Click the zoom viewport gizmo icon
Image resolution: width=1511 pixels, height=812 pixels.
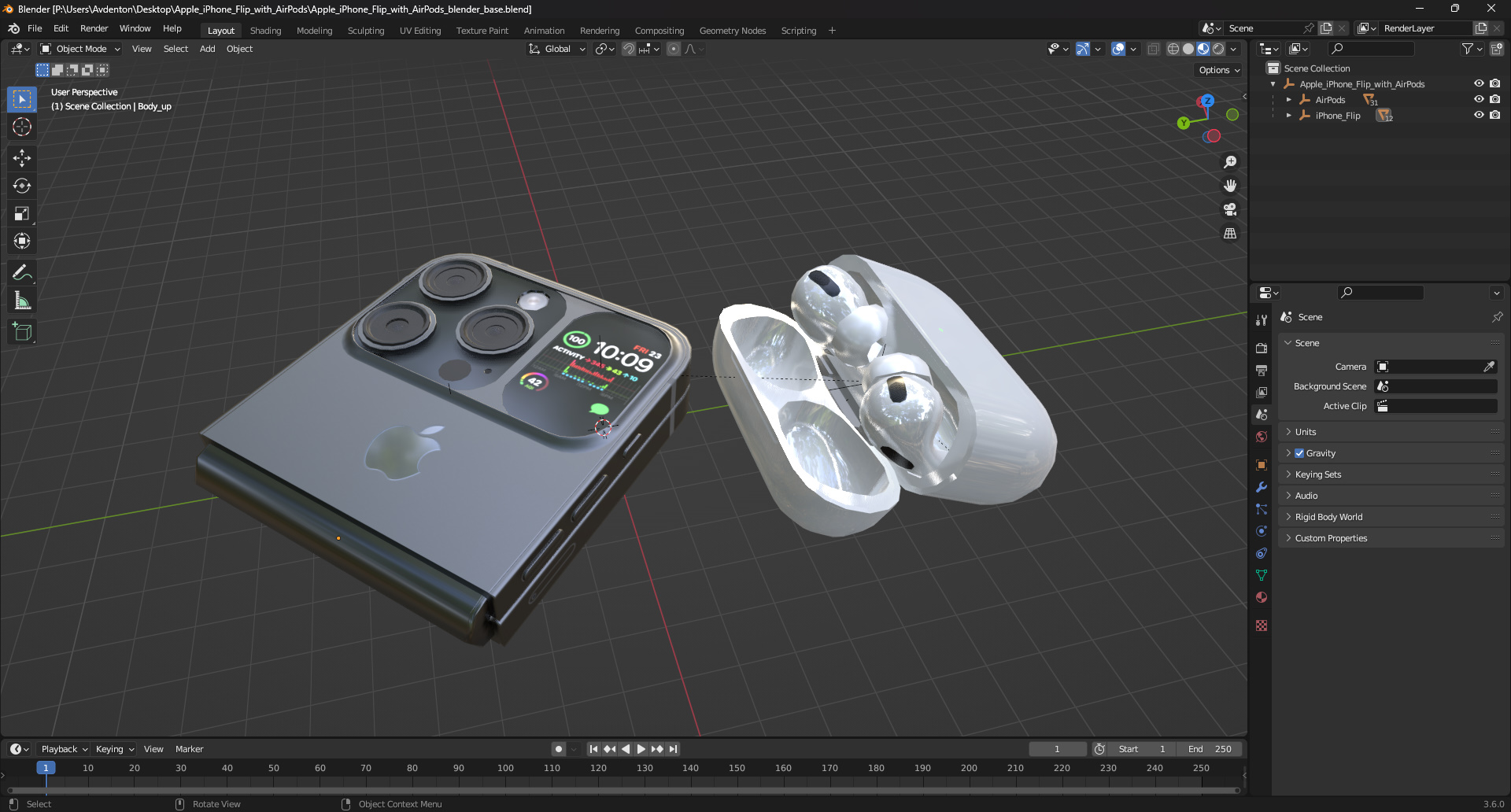(1230, 162)
